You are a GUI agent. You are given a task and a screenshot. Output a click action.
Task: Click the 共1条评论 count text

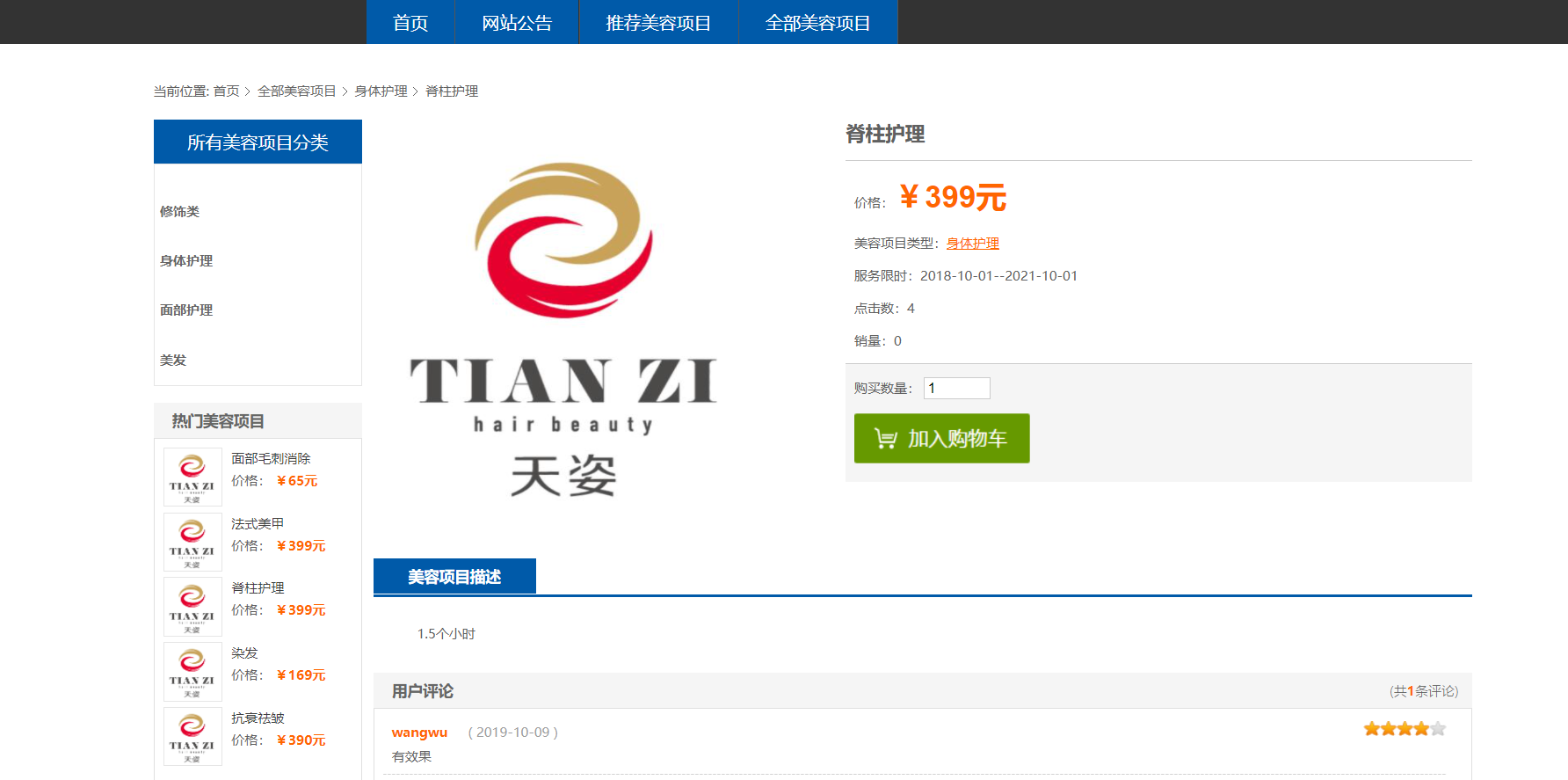[1424, 691]
